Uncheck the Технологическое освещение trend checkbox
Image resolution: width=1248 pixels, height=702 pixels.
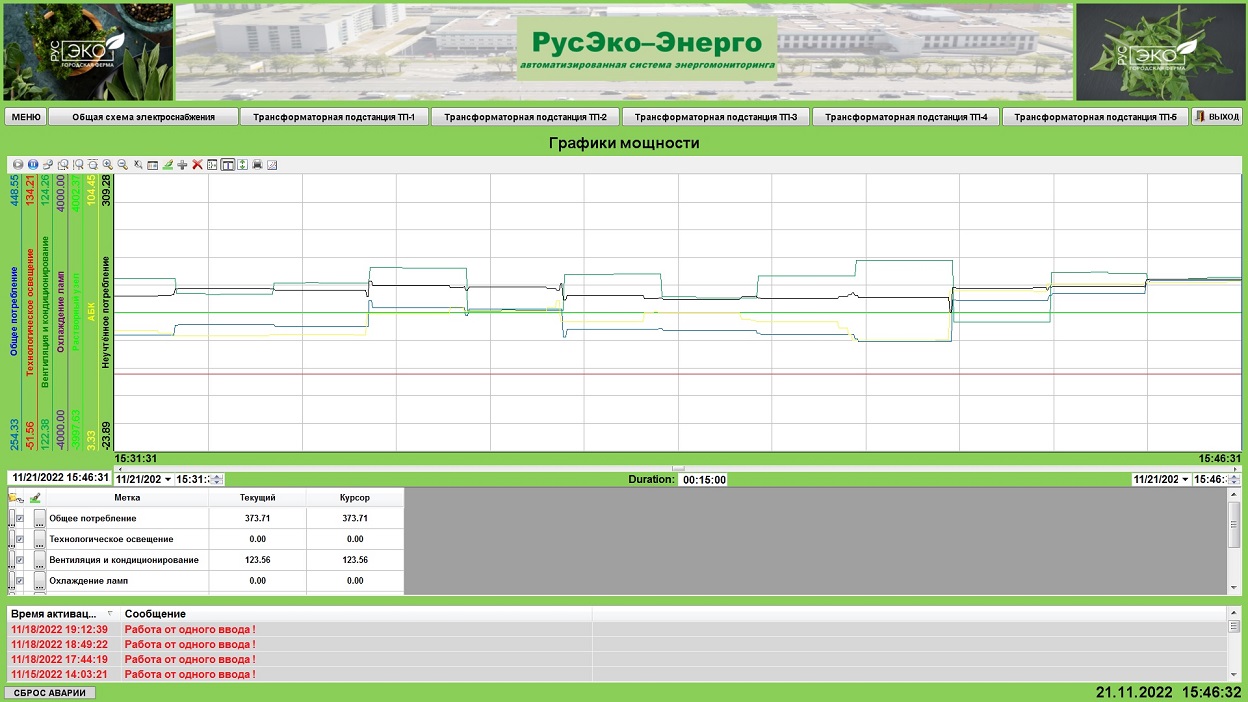coord(20,539)
